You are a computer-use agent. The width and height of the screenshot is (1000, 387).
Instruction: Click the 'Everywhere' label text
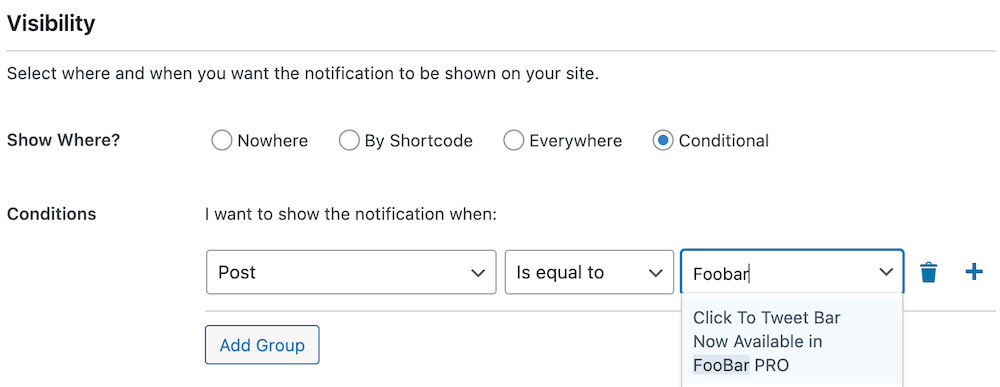[575, 141]
